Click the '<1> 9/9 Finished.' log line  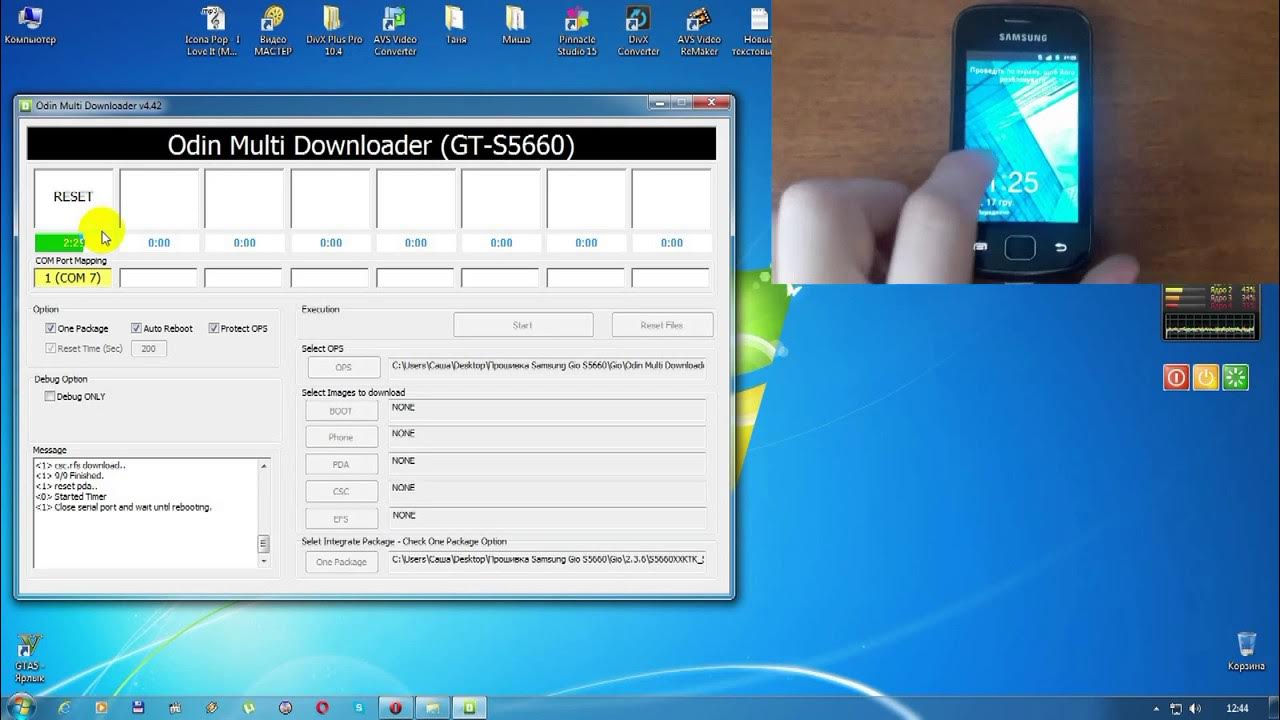click(x=70, y=476)
